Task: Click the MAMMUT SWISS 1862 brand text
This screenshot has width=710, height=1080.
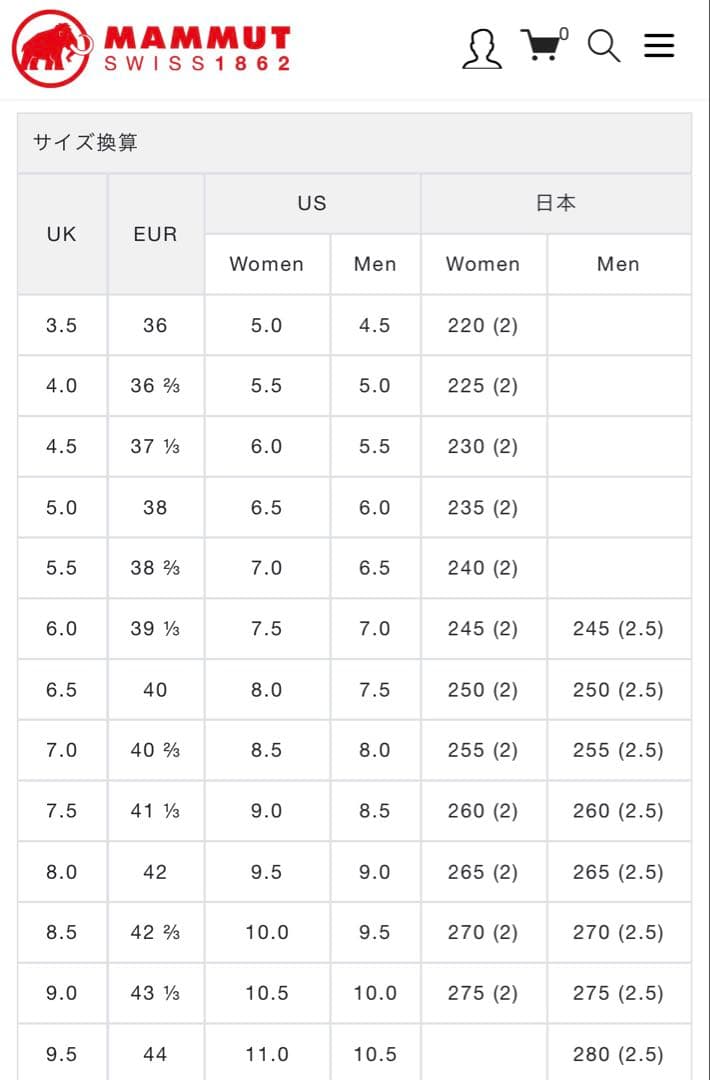Action: coord(197,49)
